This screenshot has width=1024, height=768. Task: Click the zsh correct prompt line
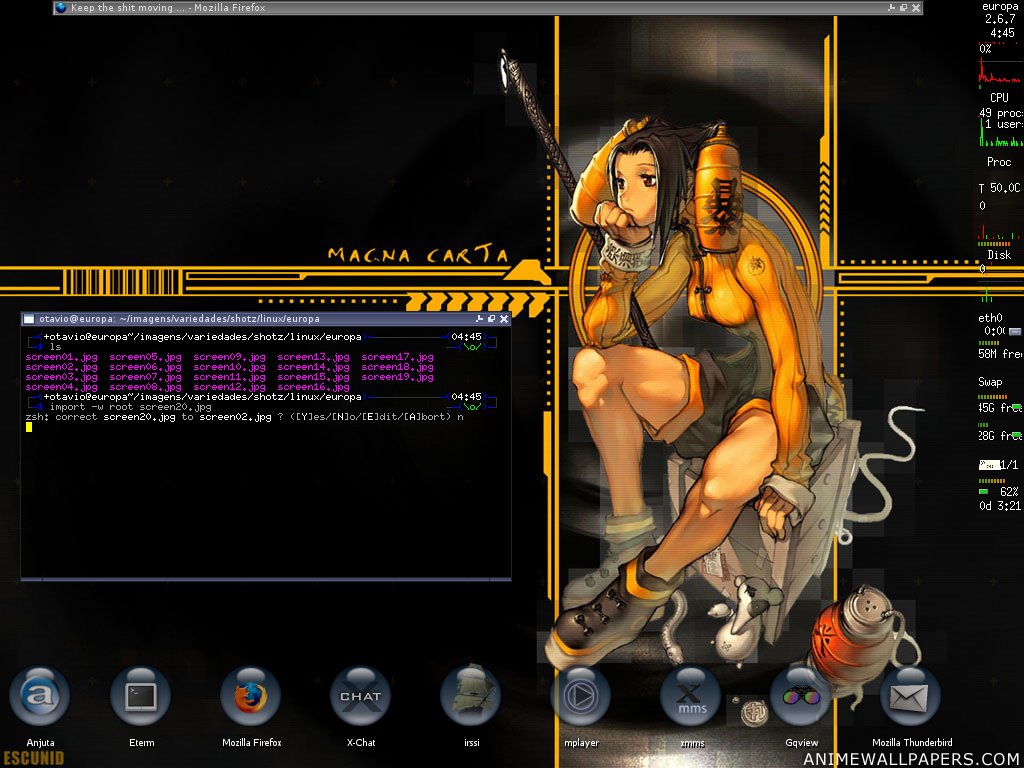(x=244, y=417)
